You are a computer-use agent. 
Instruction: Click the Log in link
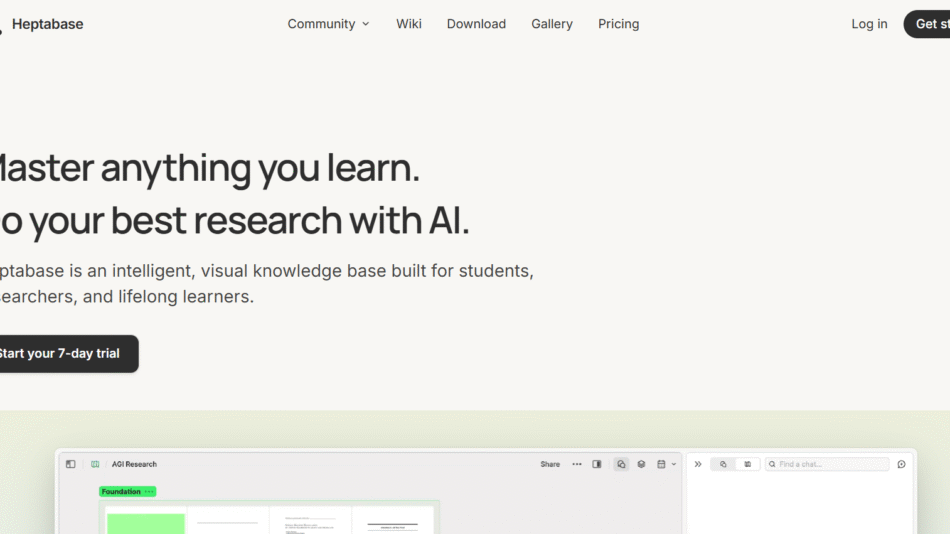point(869,24)
